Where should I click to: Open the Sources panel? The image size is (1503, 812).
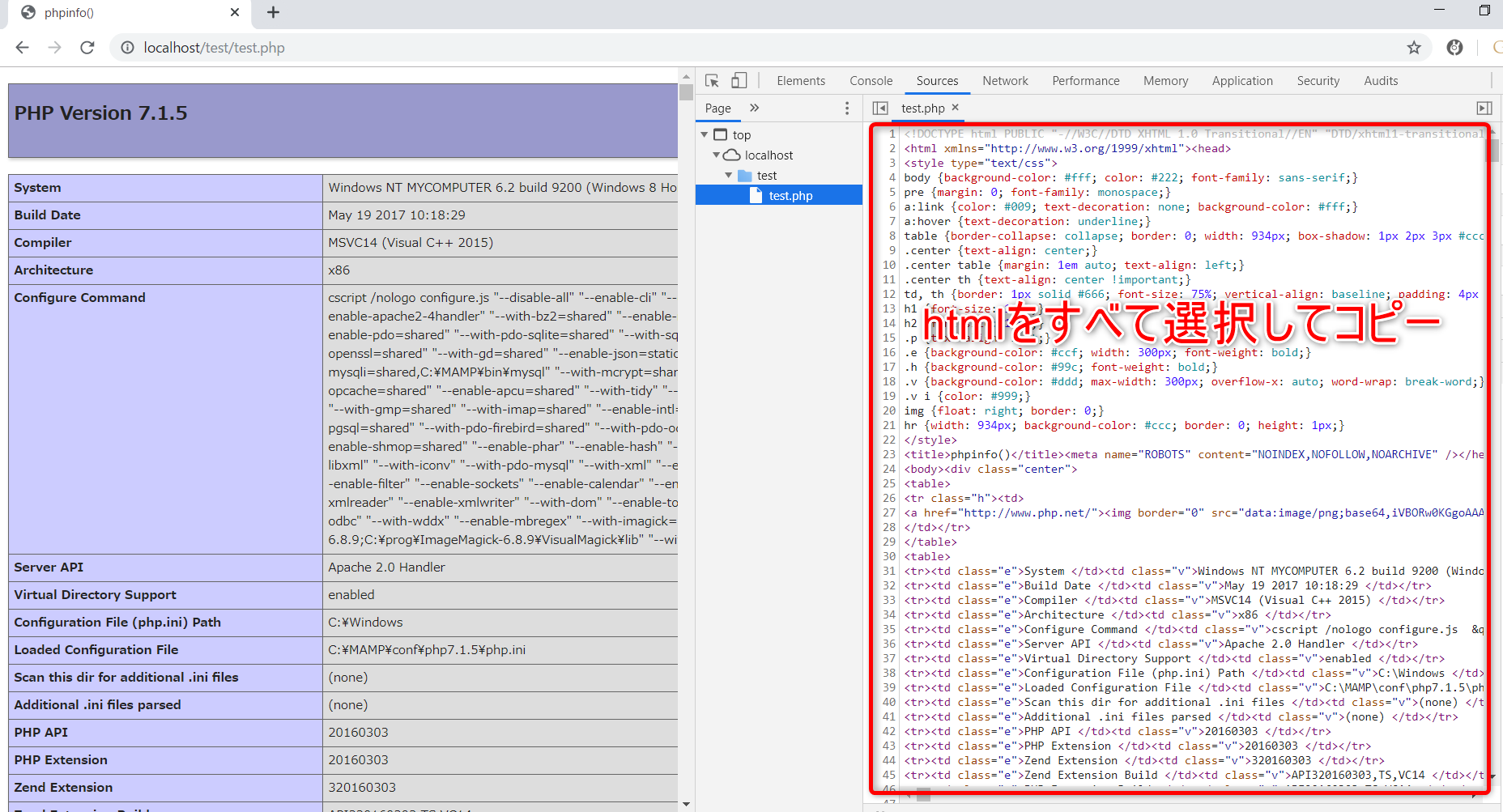click(937, 81)
